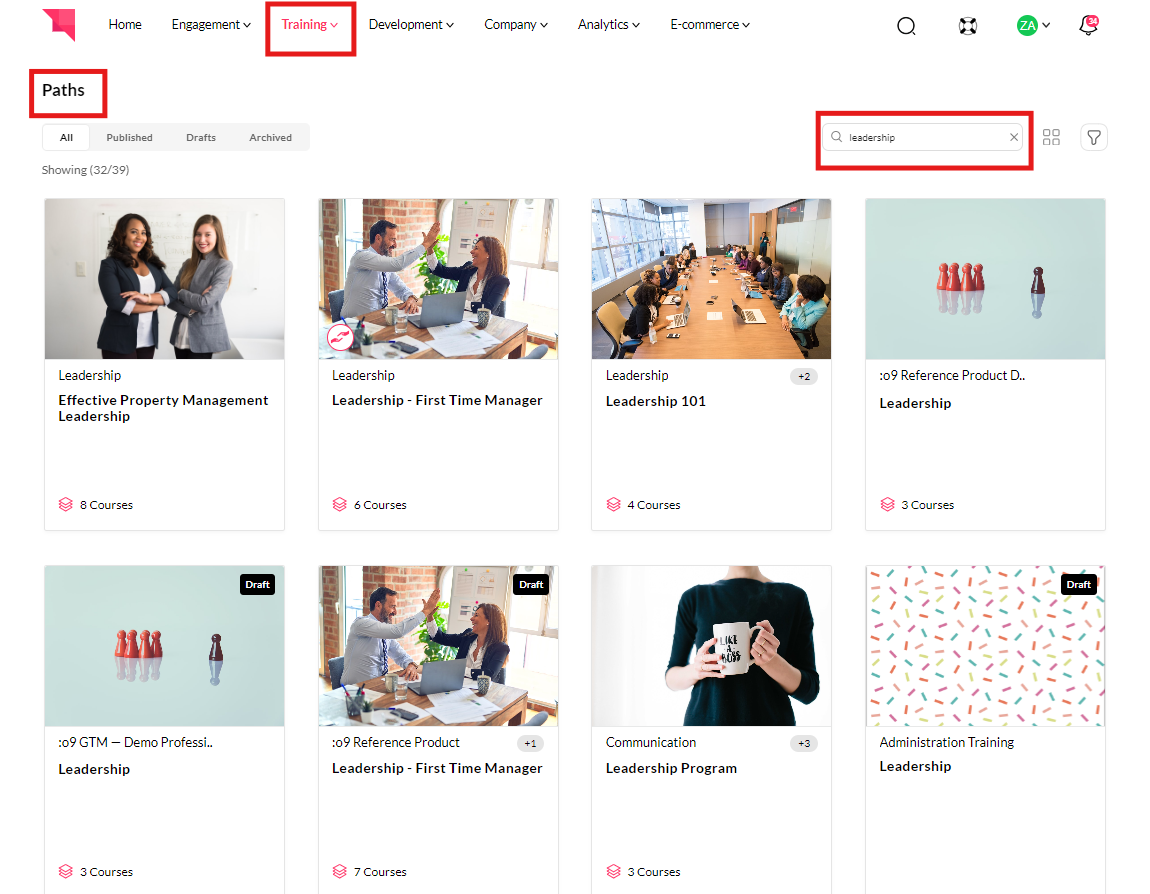Screen dimensions: 1150x894
Task: Click courses icon on Leadership Program card
Action: (x=614, y=871)
